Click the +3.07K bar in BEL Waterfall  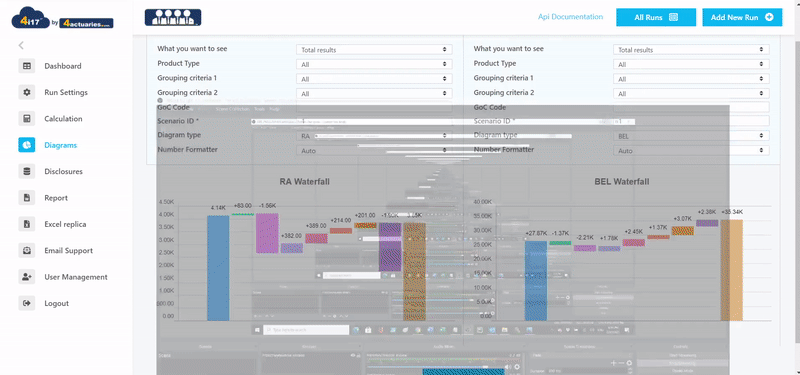coord(683,231)
